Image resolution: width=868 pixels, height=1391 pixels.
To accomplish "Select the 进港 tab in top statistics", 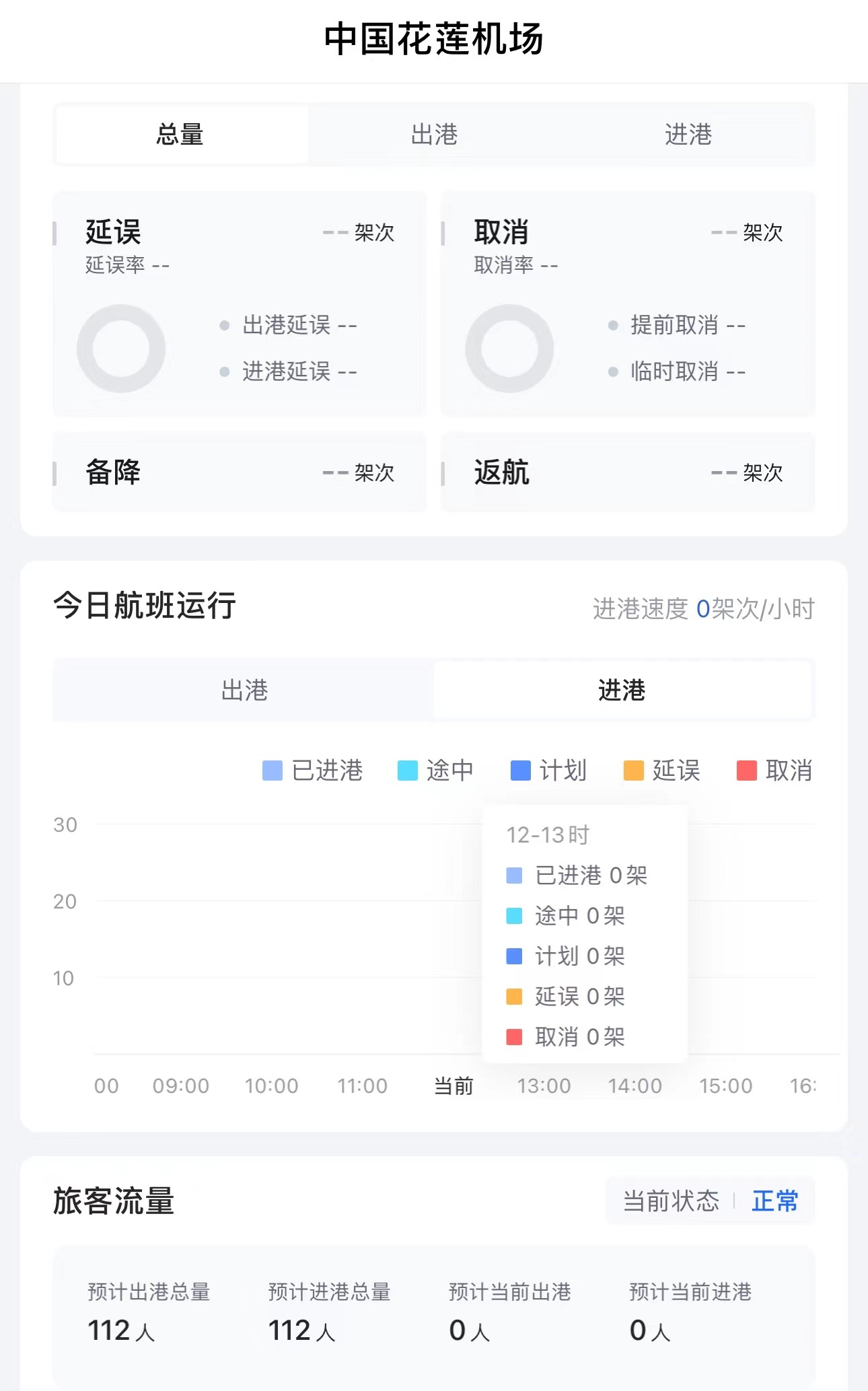I will 688,135.
